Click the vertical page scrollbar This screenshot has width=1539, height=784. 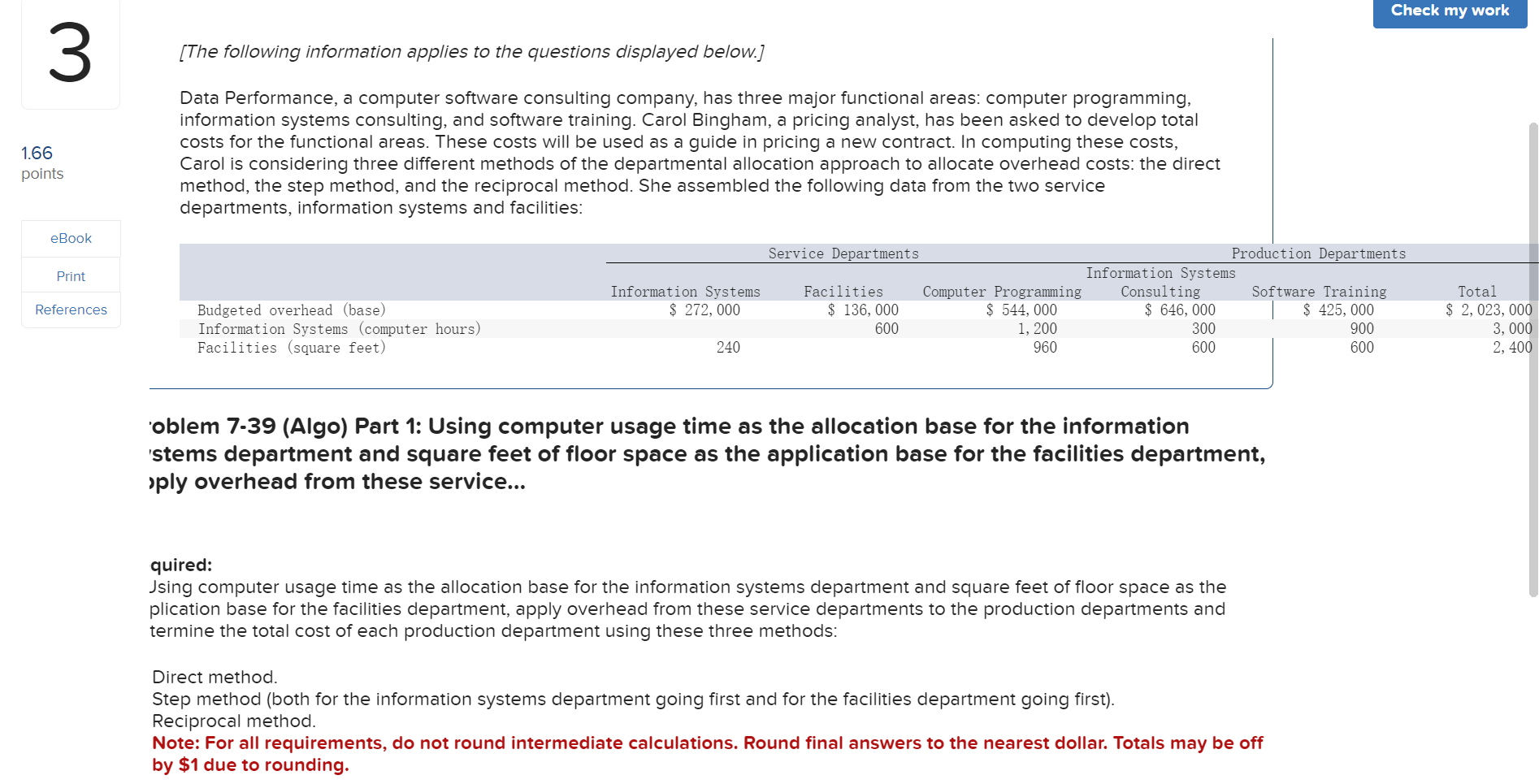[x=1533, y=359]
